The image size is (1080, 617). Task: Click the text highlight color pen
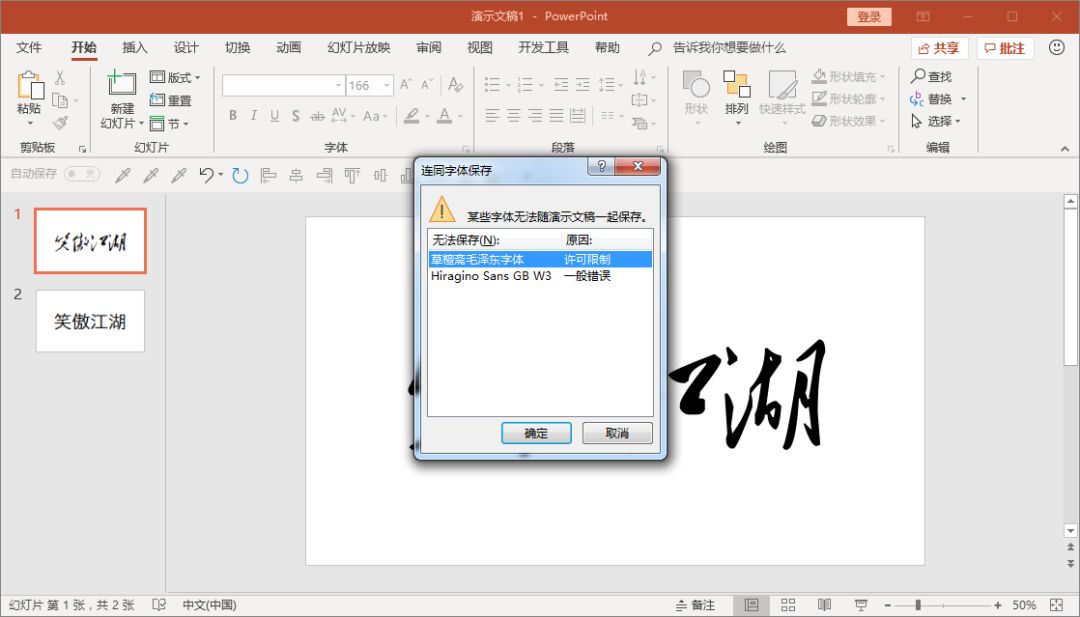[x=412, y=116]
